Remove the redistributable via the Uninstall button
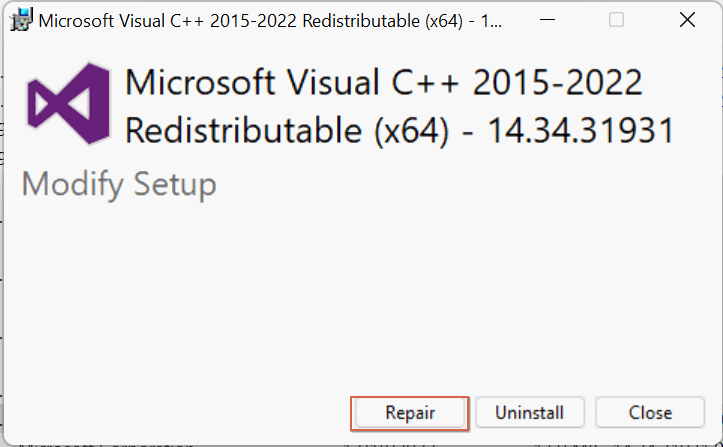 [530, 413]
